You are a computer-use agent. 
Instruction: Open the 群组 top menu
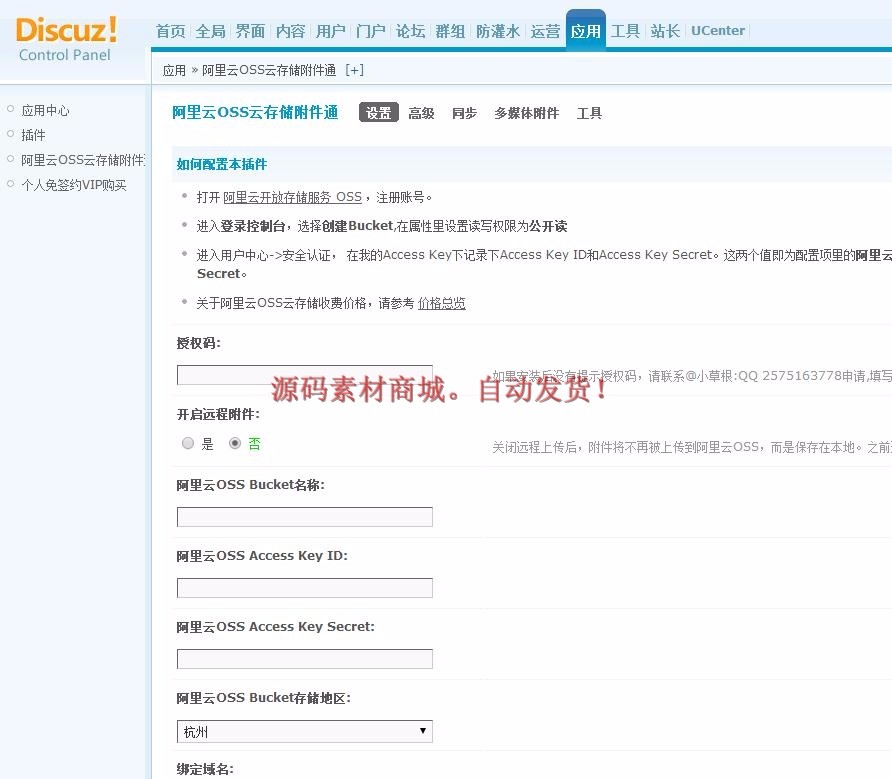coord(450,31)
